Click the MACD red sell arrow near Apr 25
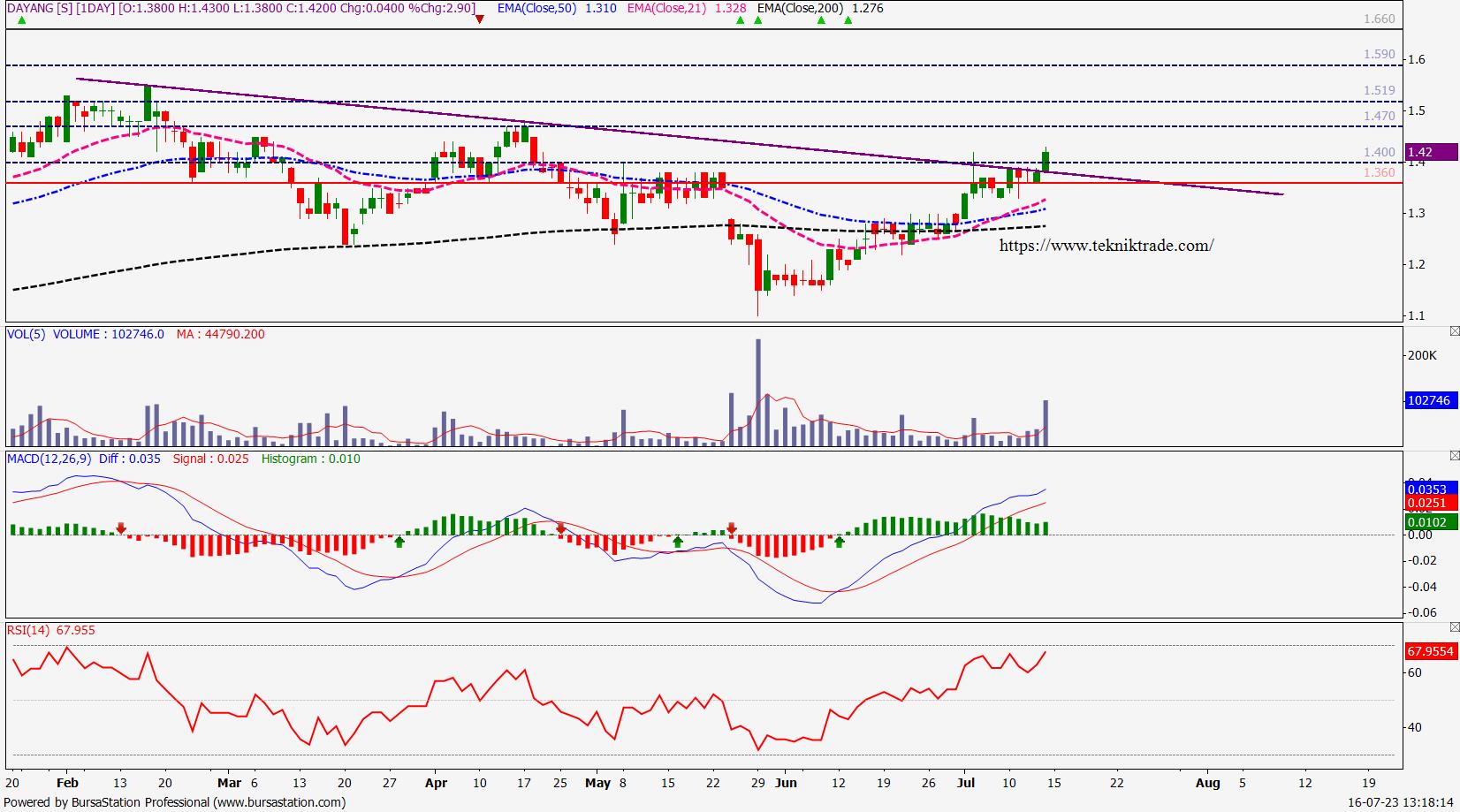The width and height of the screenshot is (1460, 812). click(x=560, y=528)
